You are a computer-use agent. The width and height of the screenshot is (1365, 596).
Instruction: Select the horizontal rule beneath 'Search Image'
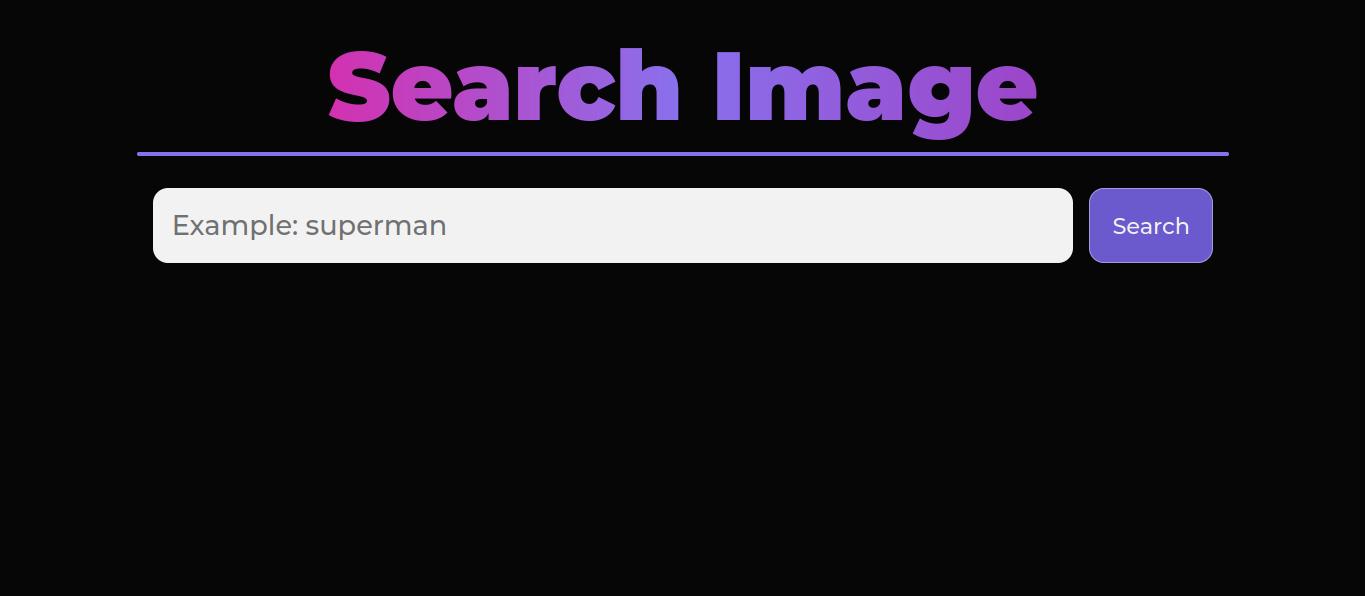[x=682, y=154]
